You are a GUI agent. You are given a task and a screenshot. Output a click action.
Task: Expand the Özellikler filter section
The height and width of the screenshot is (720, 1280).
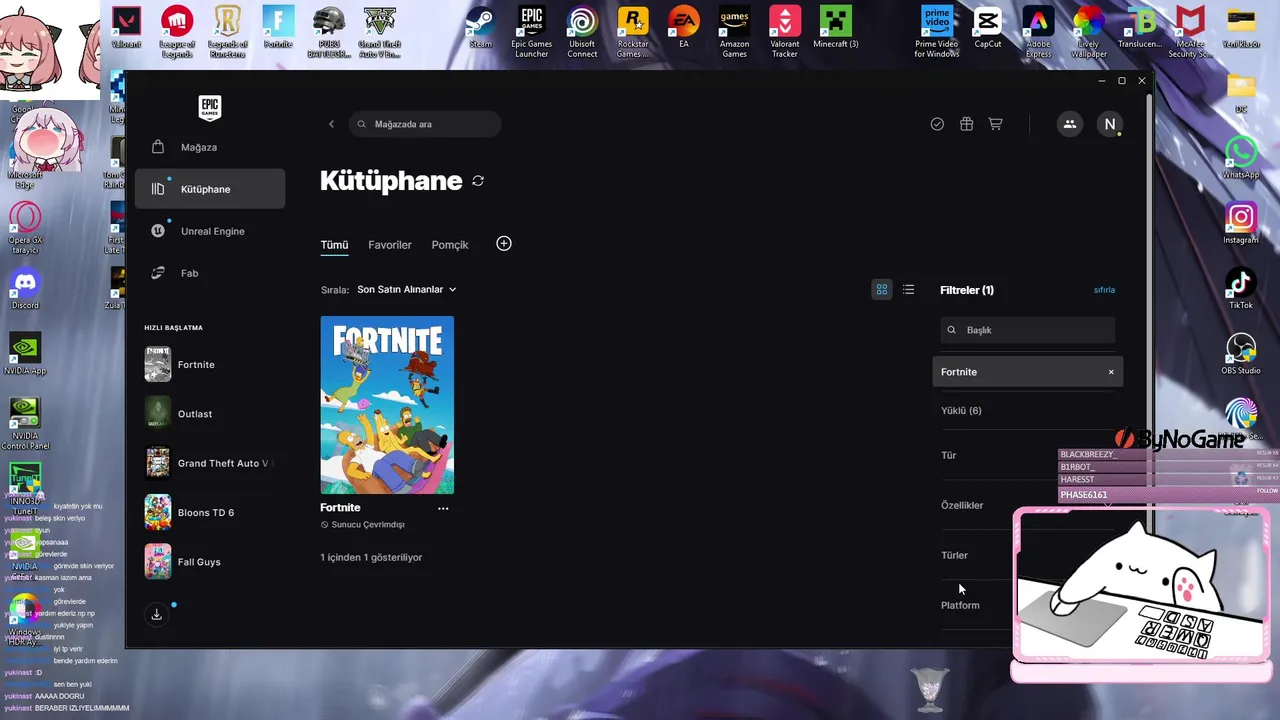point(1028,505)
